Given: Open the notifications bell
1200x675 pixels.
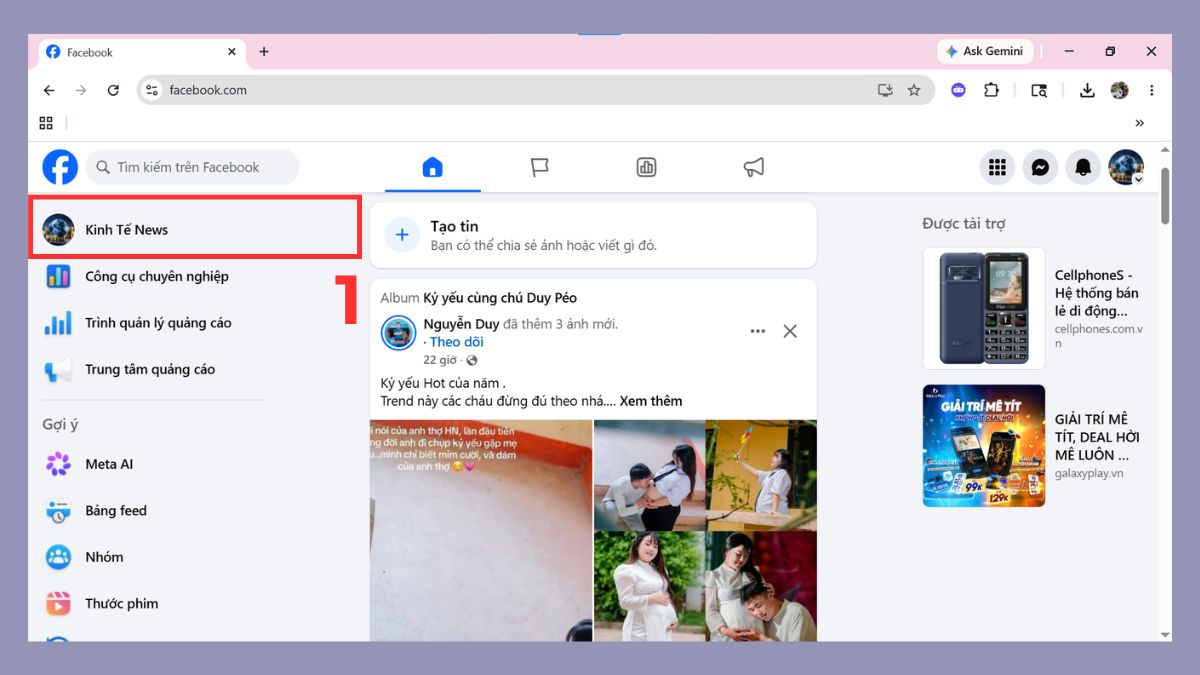Looking at the screenshot, I should click(x=1083, y=168).
